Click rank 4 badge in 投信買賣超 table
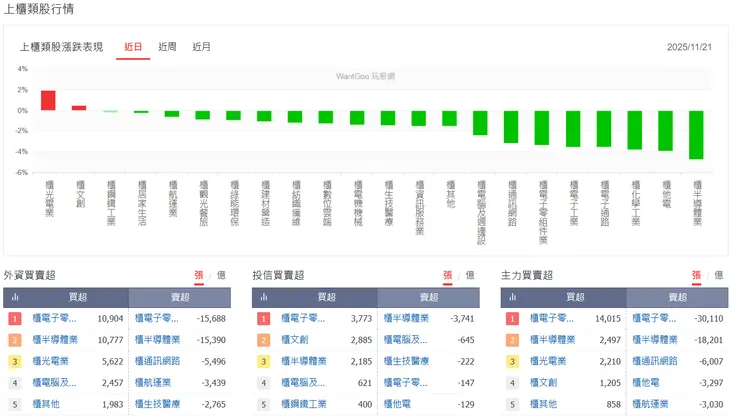The height and width of the screenshot is (419, 740). pyautogui.click(x=263, y=383)
